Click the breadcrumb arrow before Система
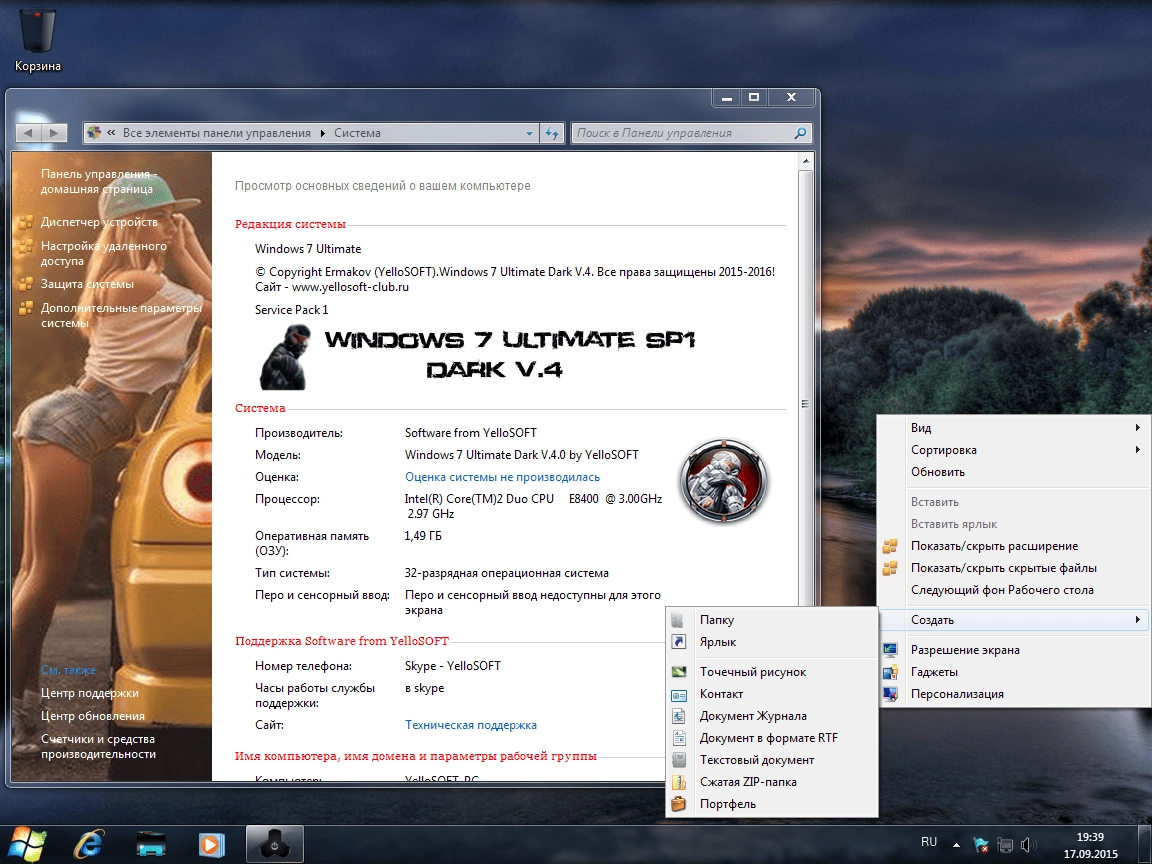This screenshot has width=1152, height=864. pos(323,134)
